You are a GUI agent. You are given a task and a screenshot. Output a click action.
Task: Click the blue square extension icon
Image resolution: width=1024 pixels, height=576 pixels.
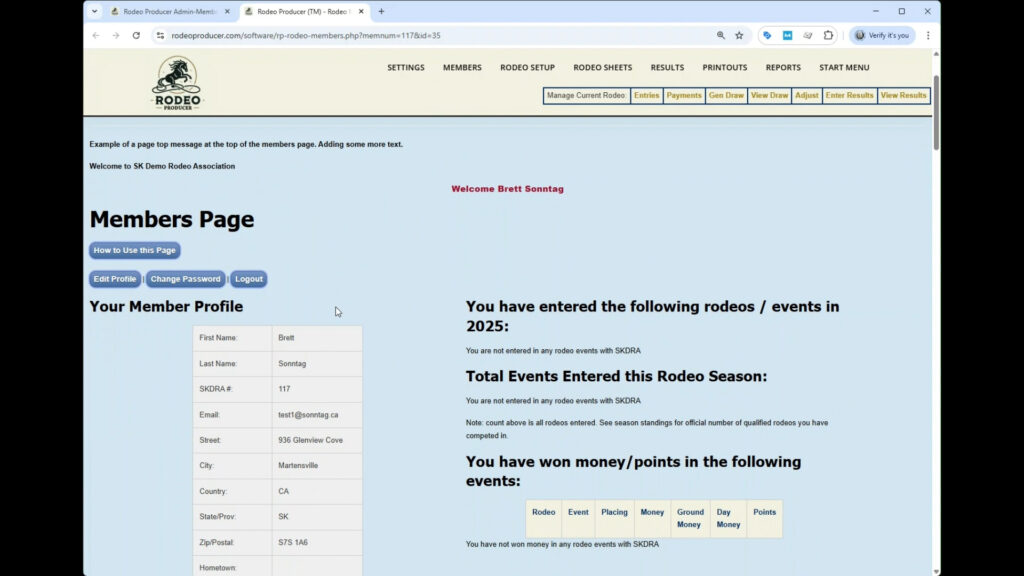pyautogui.click(x=787, y=35)
